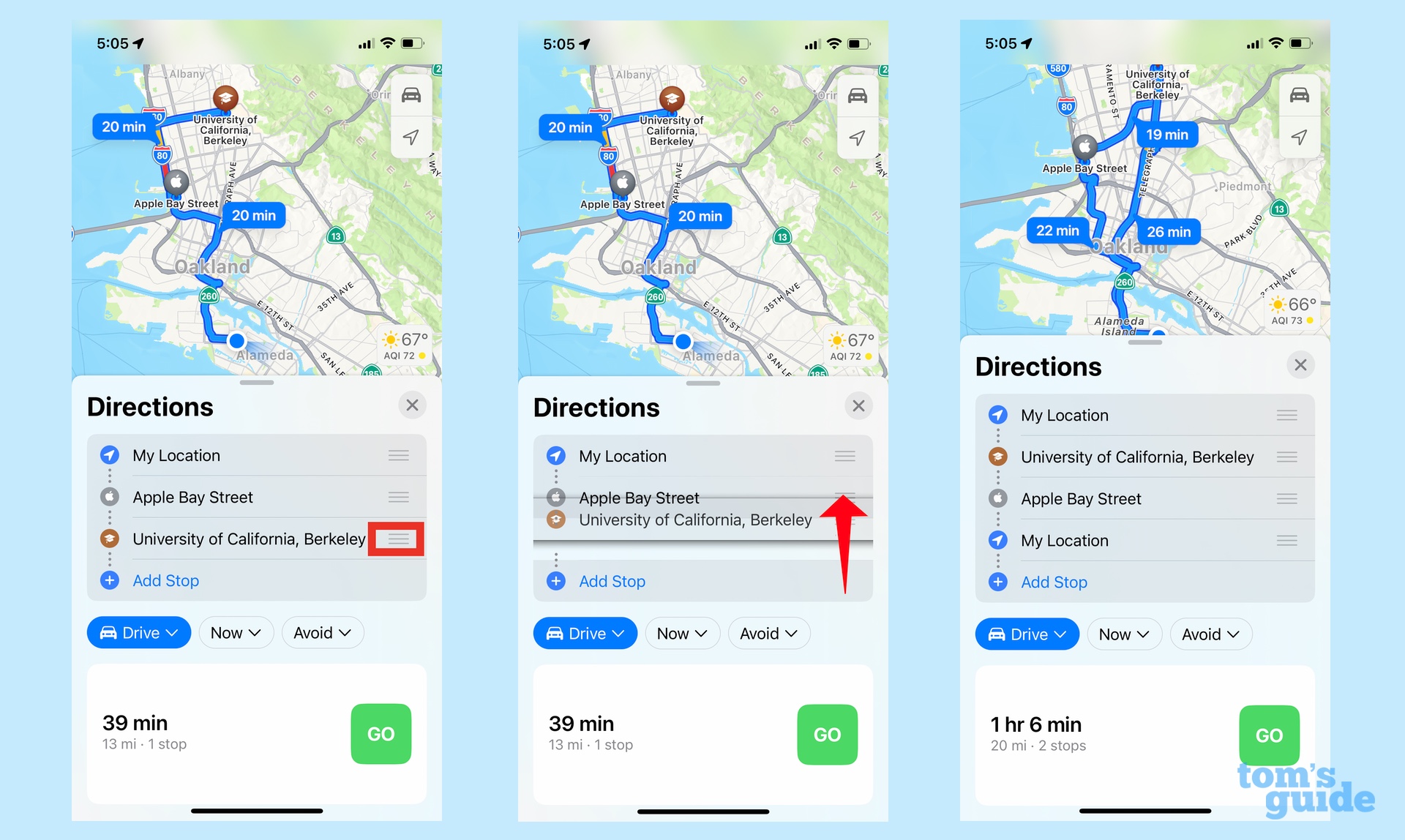Tap the Add Stop plus icon
This screenshot has height=840, width=1405.
tap(108, 581)
